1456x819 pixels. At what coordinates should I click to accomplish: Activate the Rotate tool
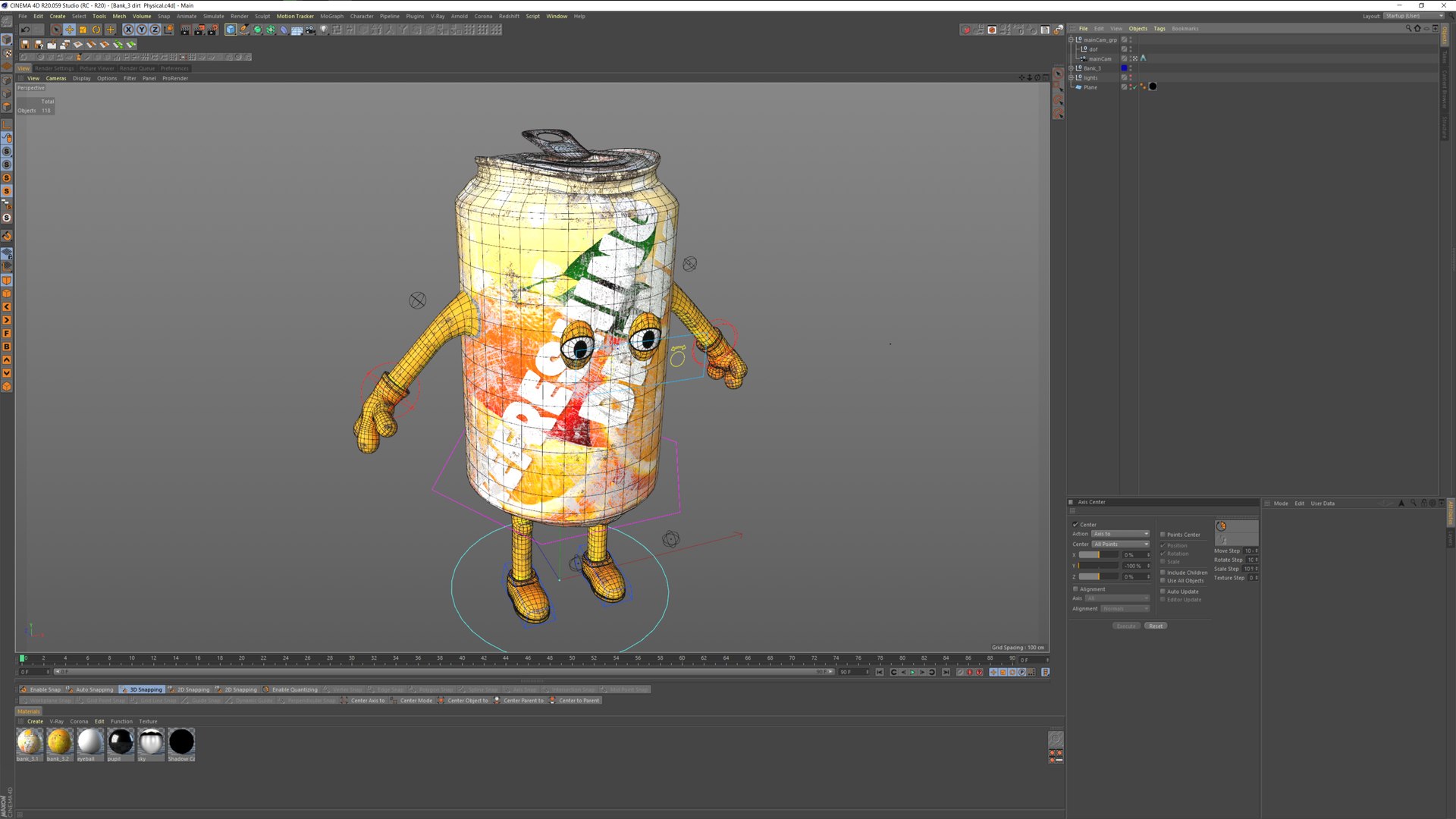pos(96,30)
